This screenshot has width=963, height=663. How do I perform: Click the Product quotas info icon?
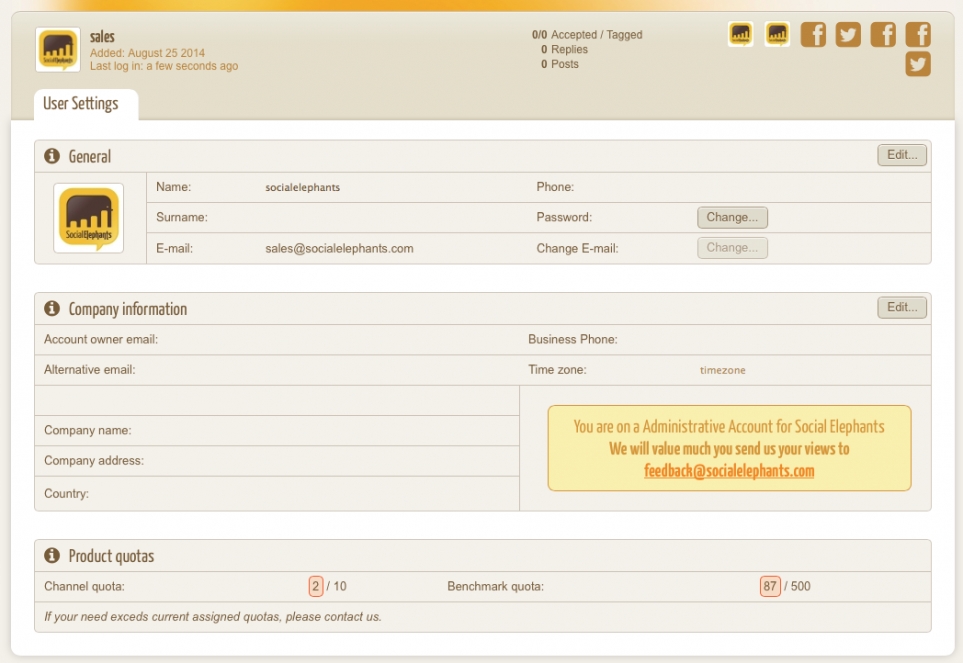point(52,556)
